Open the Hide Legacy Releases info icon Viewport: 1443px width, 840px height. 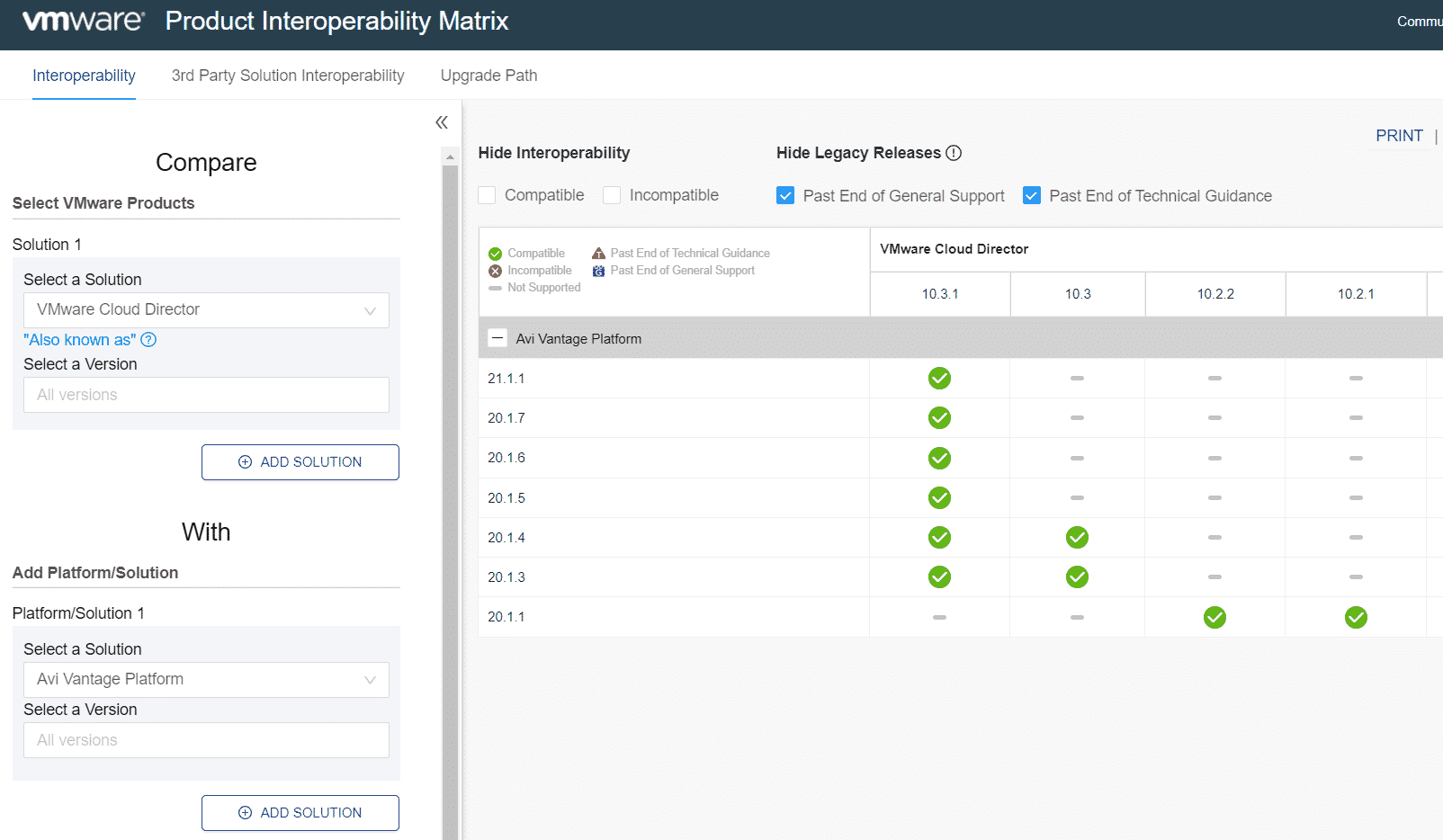pos(954,153)
